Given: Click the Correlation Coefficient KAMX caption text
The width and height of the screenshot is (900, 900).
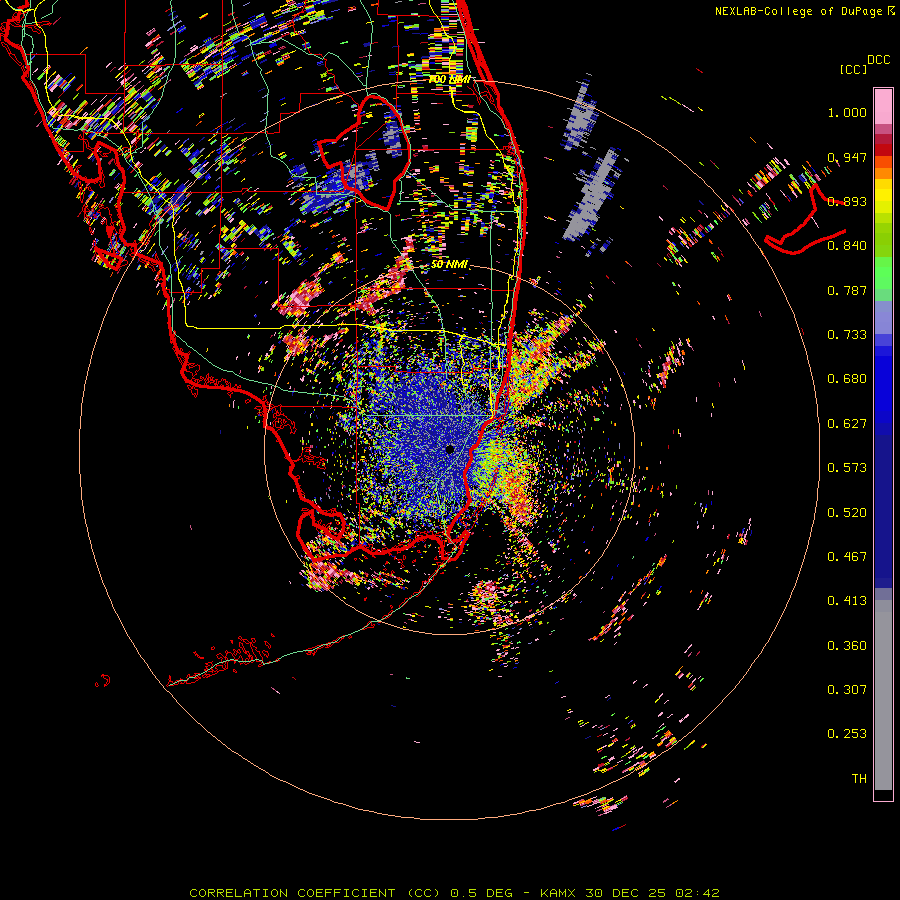Looking at the screenshot, I should 454,893.
